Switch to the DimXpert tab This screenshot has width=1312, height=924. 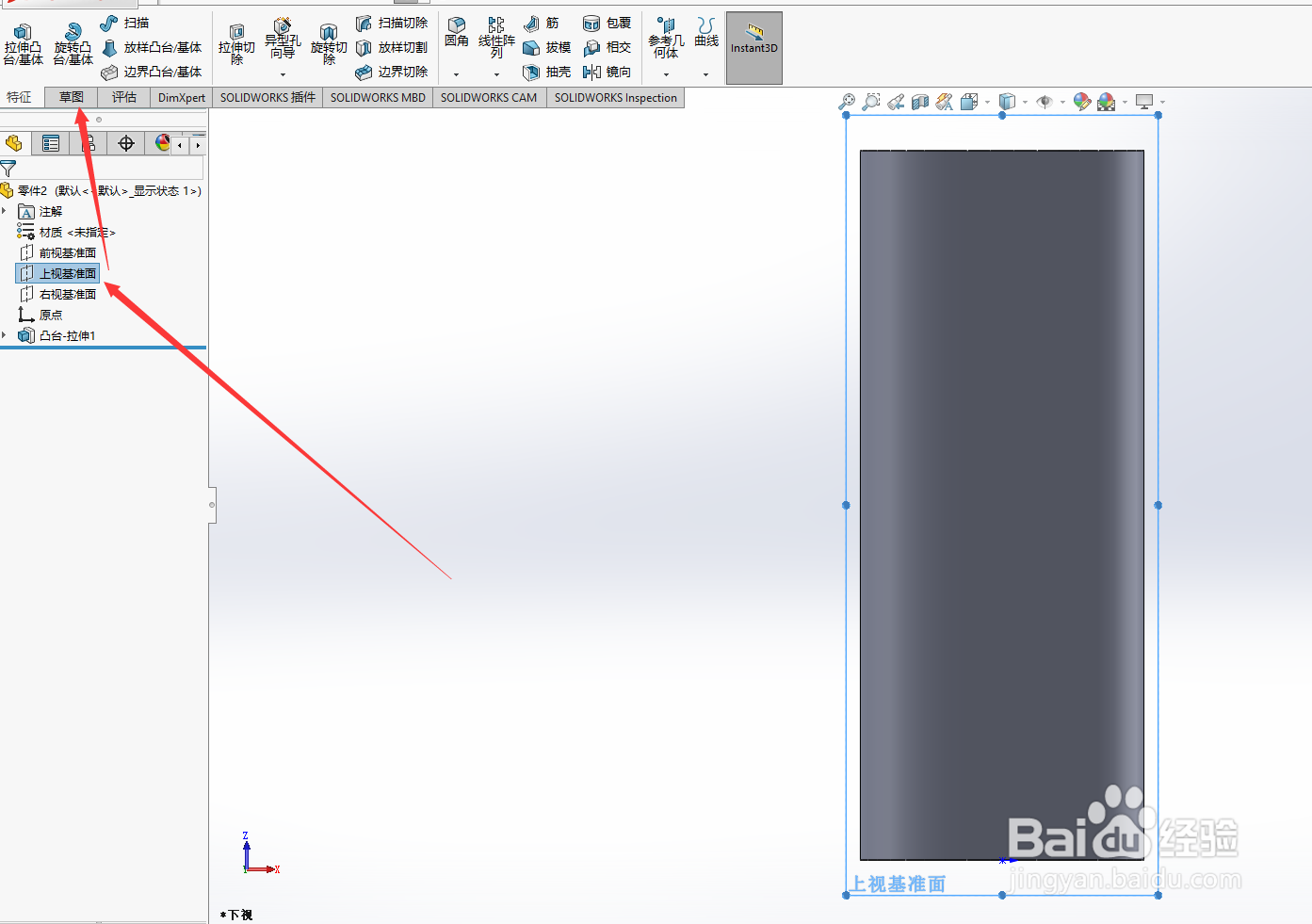(181, 97)
